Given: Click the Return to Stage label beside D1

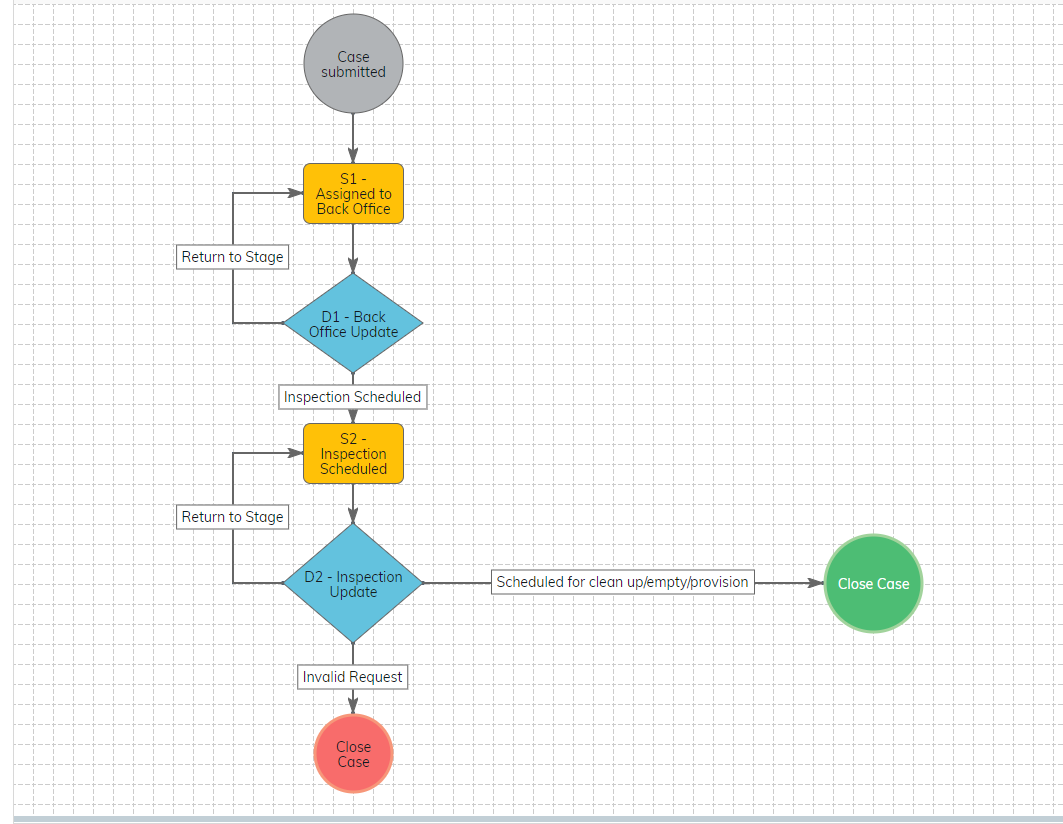Looking at the screenshot, I should tap(232, 257).
